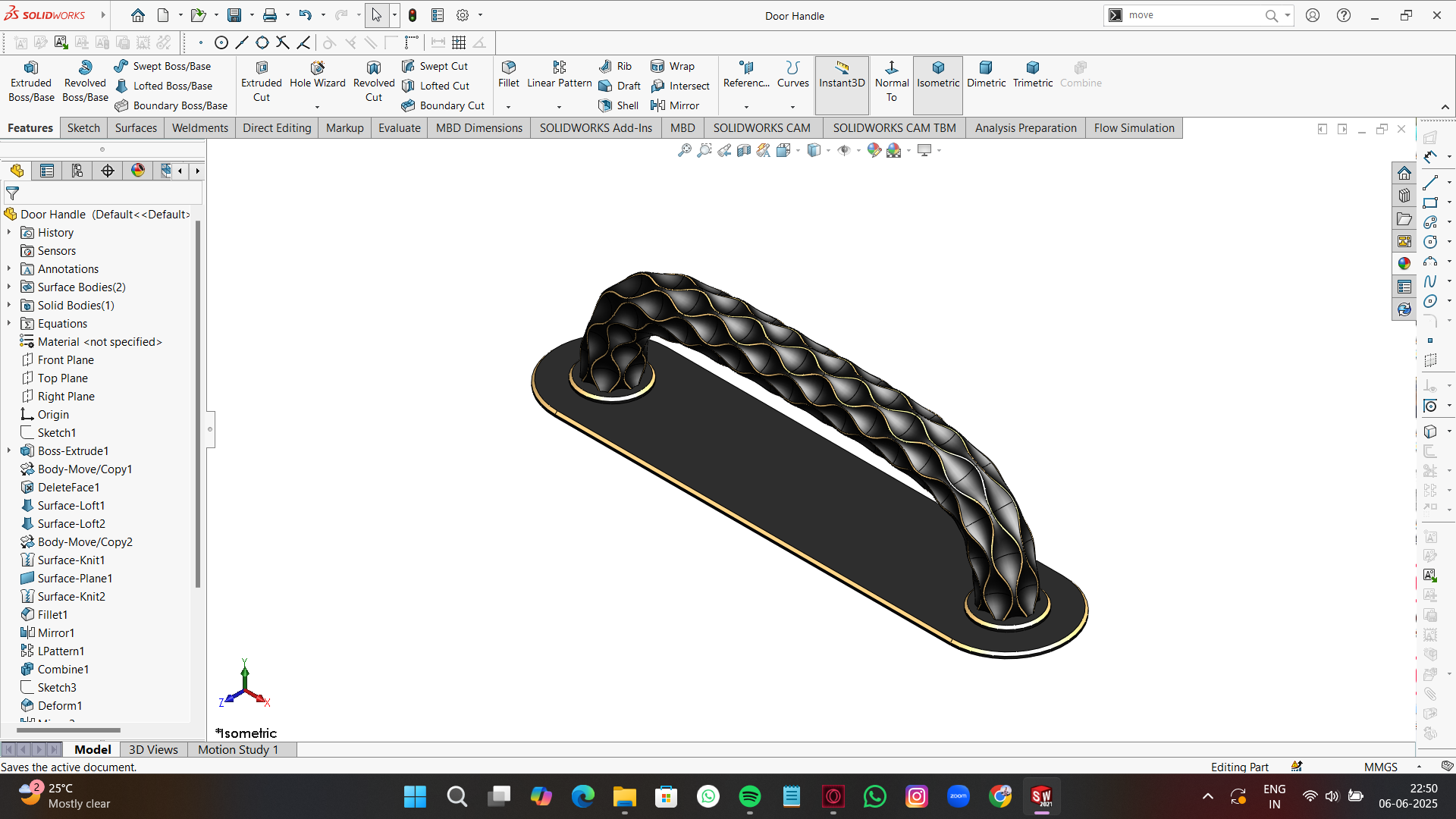Open the Hole Wizard tool
The height and width of the screenshot is (819, 1456).
click(x=317, y=76)
